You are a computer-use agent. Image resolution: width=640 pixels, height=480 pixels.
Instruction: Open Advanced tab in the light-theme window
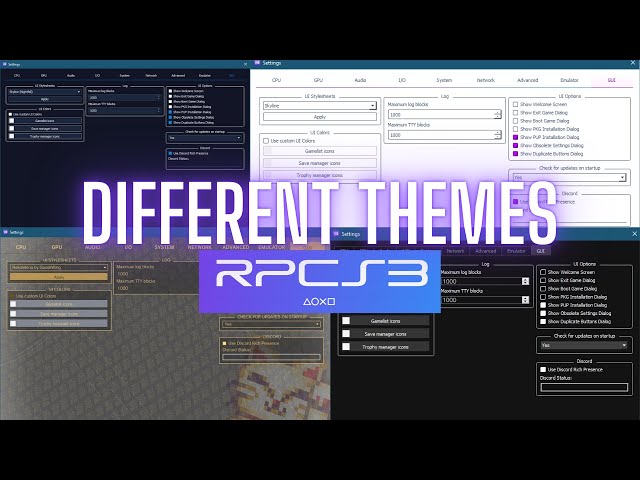528,80
